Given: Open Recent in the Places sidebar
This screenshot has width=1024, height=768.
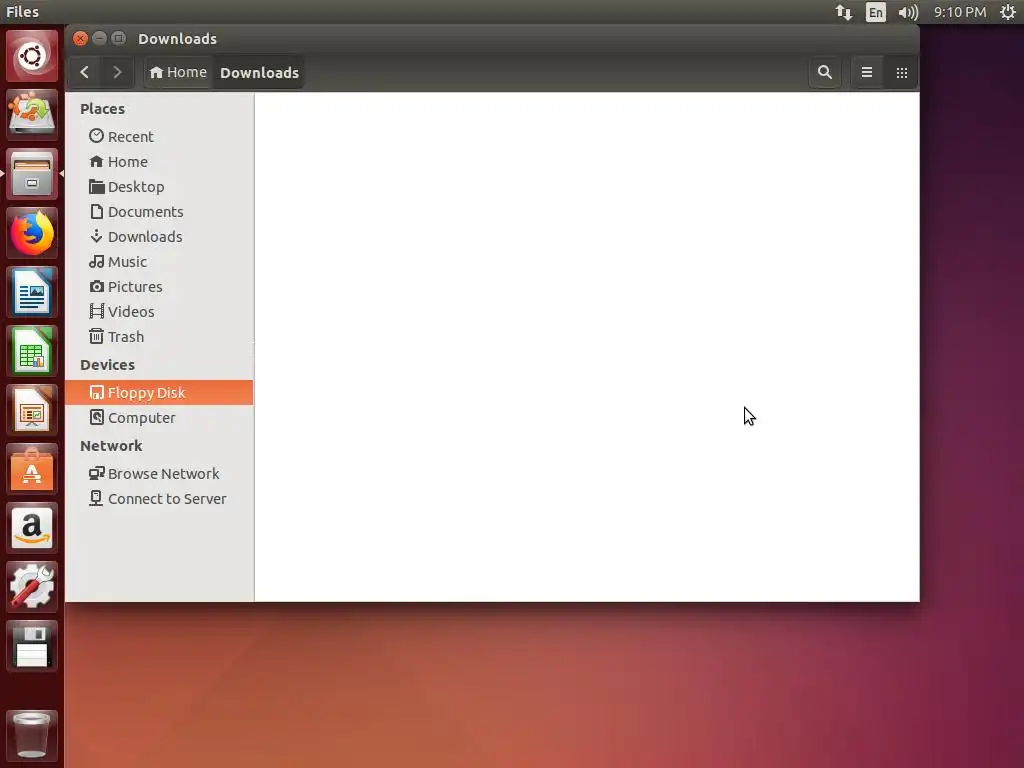Looking at the screenshot, I should (159, 136).
